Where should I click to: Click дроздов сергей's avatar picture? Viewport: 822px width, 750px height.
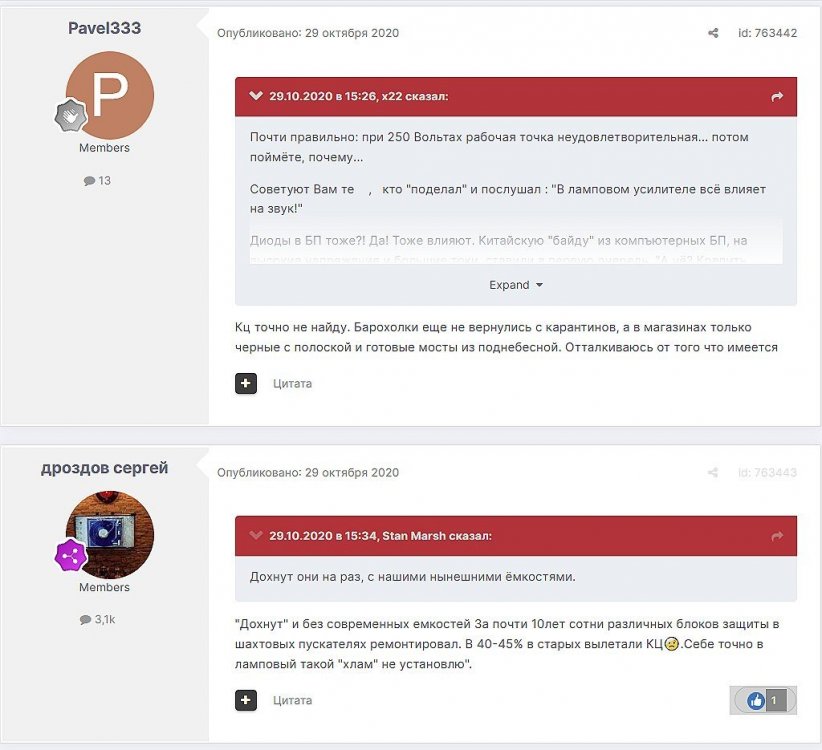point(110,534)
